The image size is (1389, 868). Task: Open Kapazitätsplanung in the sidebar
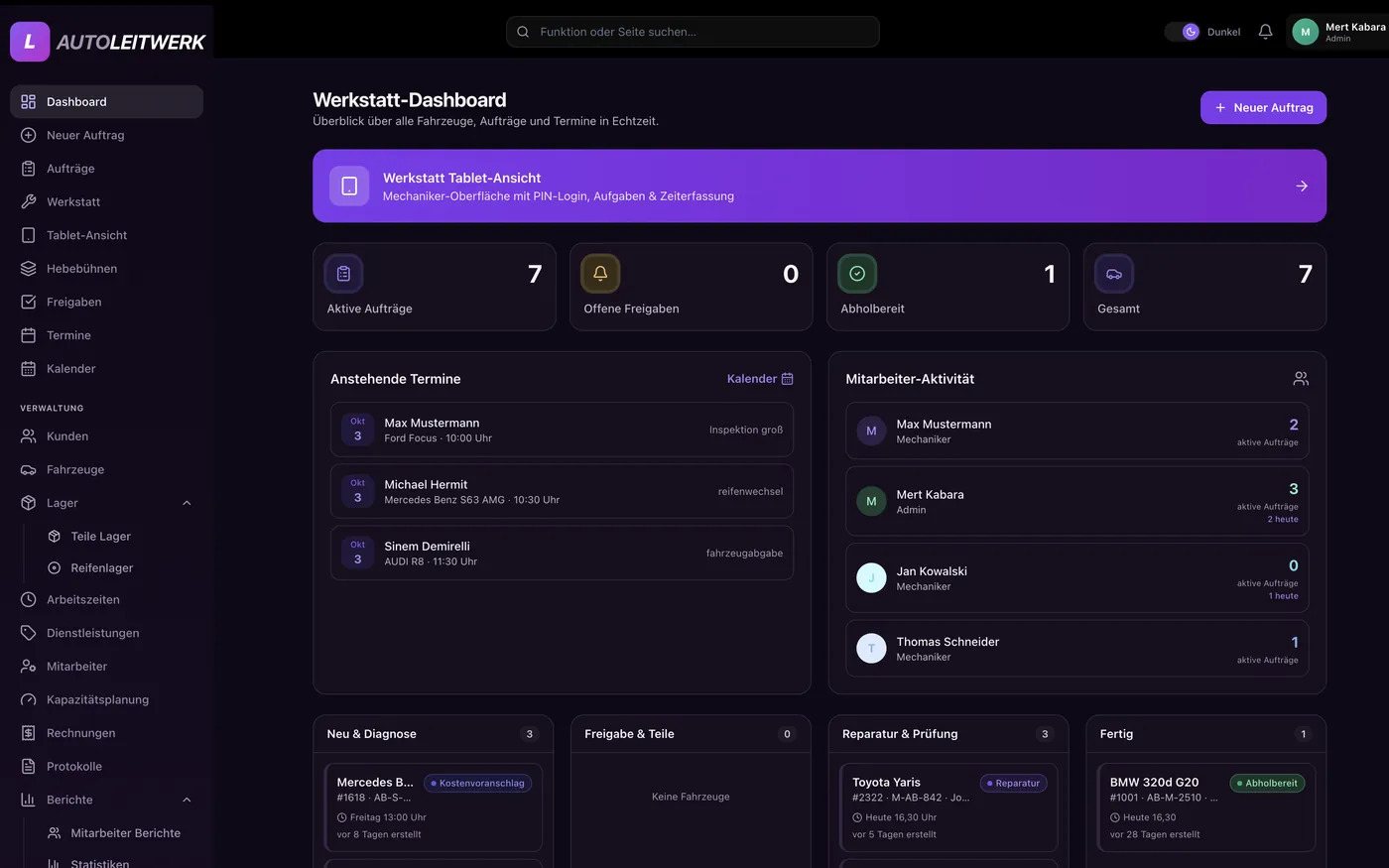[x=106, y=699]
